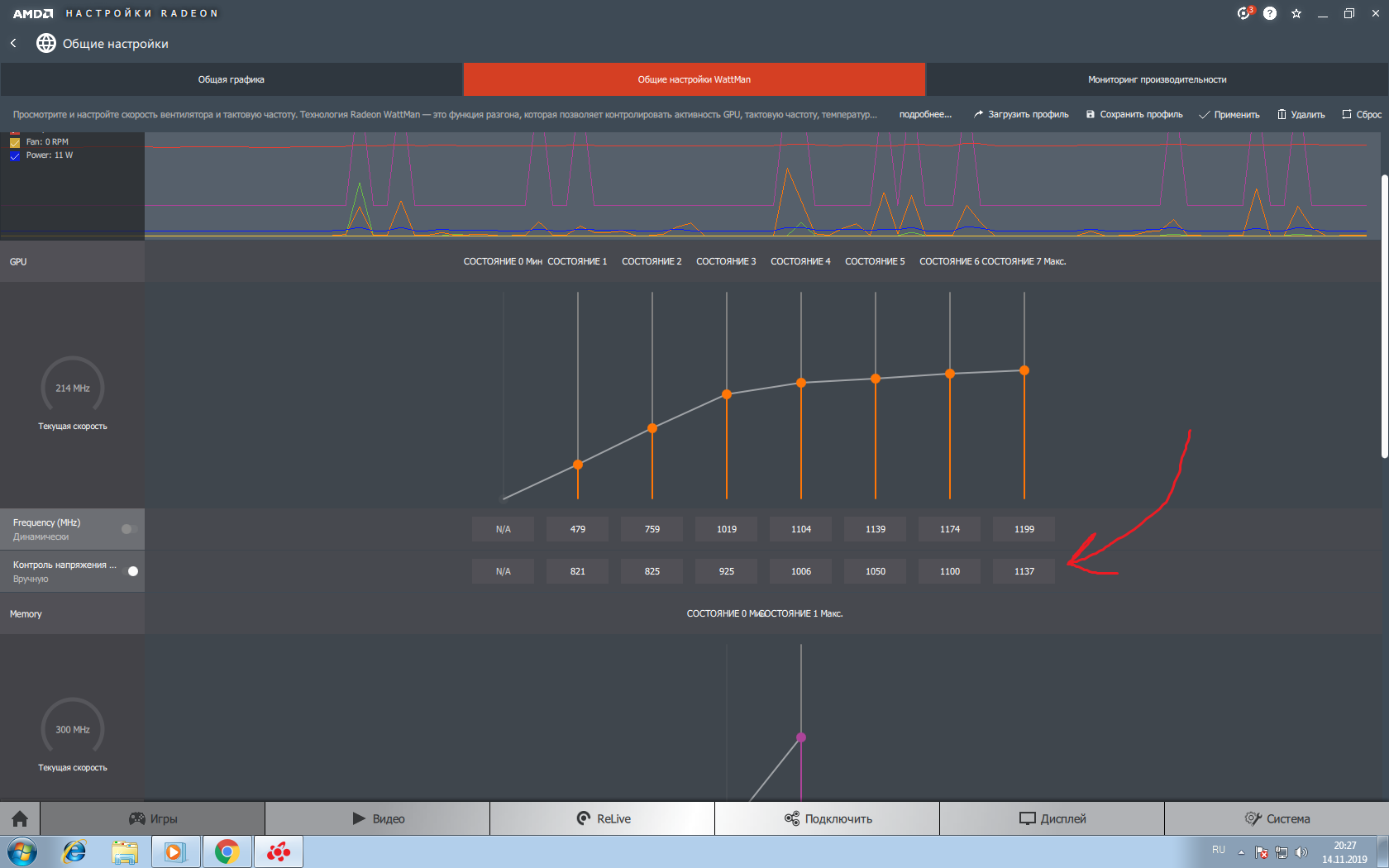This screenshot has width=1389, height=868.
Task: Click the State 7 GPU frequency point
Action: click(1024, 370)
